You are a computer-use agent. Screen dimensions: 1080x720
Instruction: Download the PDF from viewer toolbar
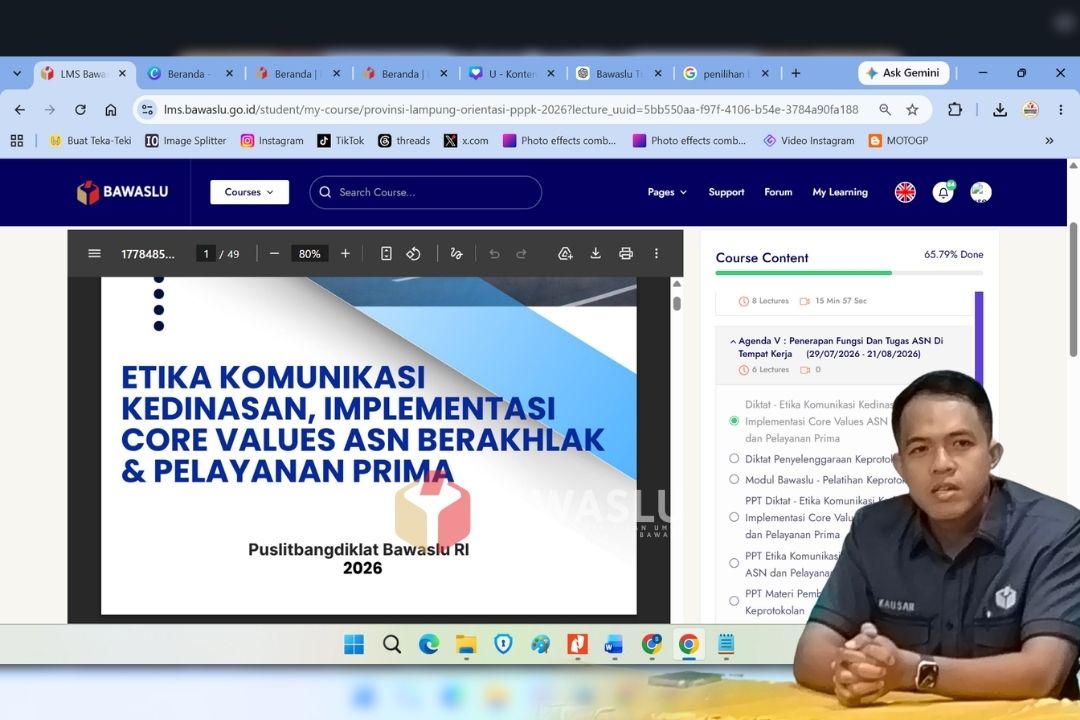[595, 254]
